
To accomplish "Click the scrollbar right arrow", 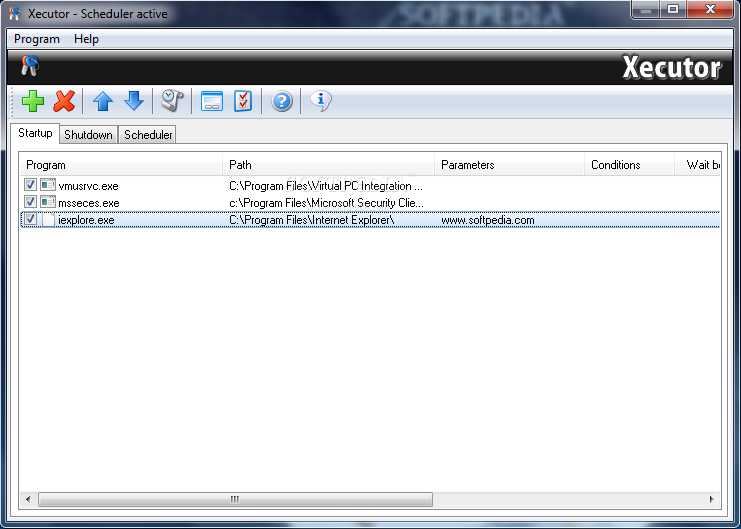I will 712,499.
